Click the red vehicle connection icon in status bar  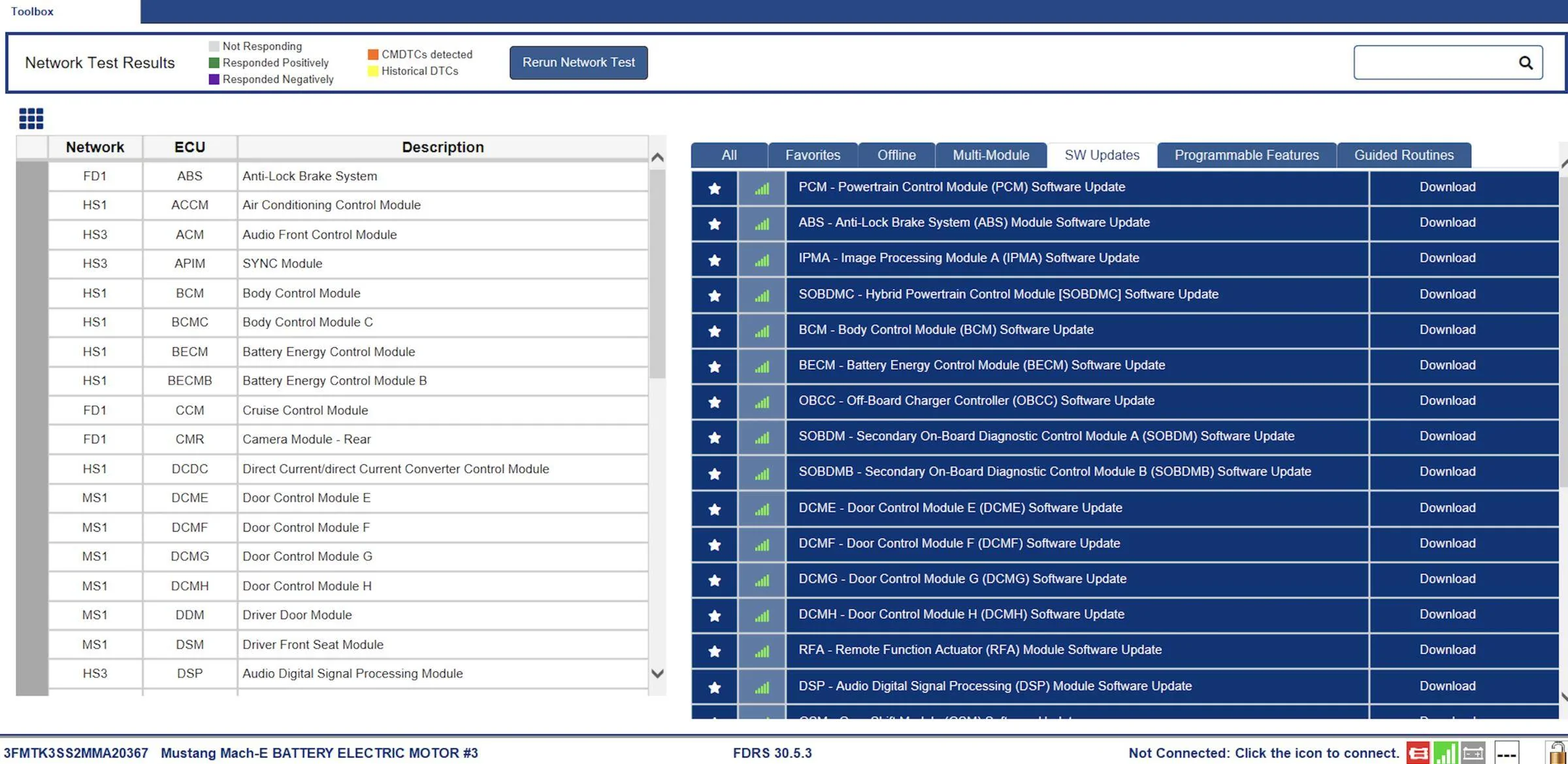click(1418, 753)
